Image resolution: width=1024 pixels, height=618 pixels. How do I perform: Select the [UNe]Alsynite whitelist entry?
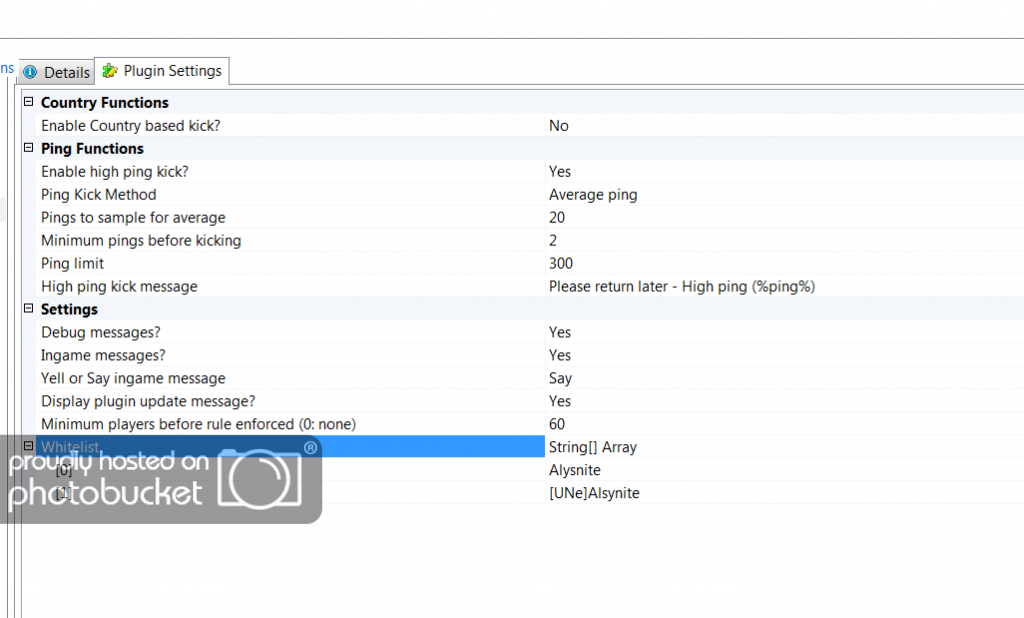594,493
